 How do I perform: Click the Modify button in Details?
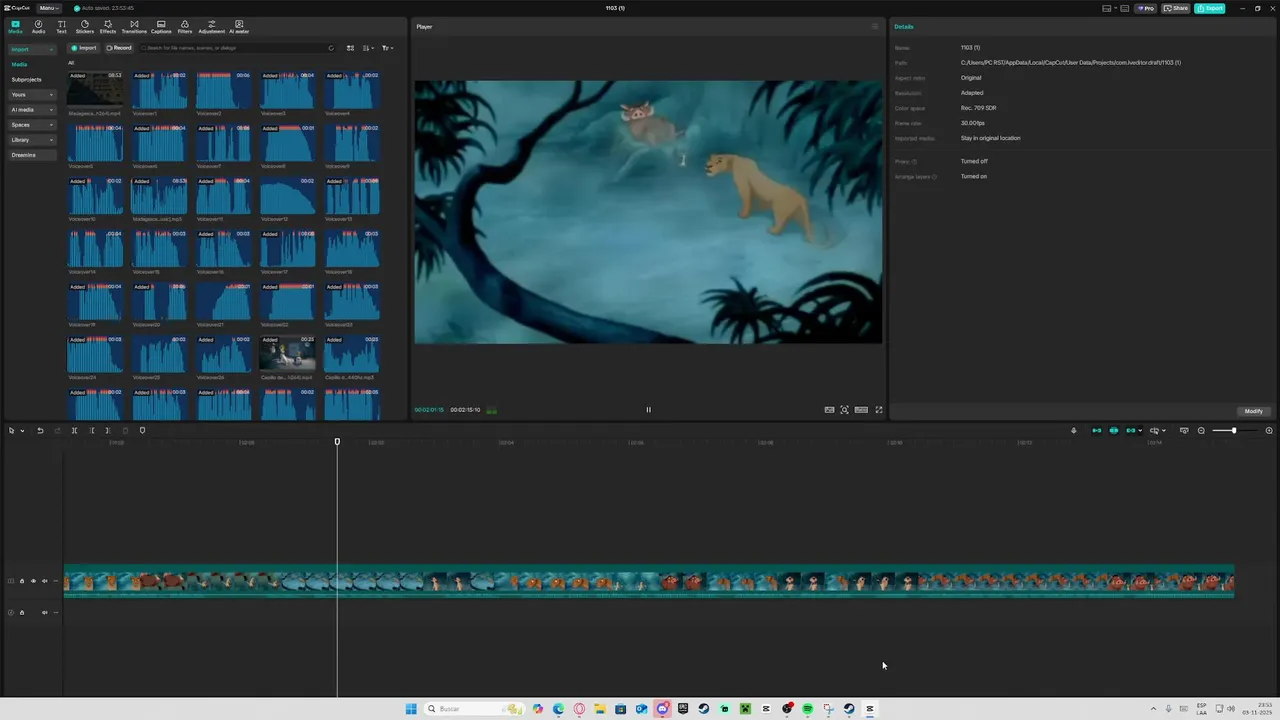click(1253, 411)
